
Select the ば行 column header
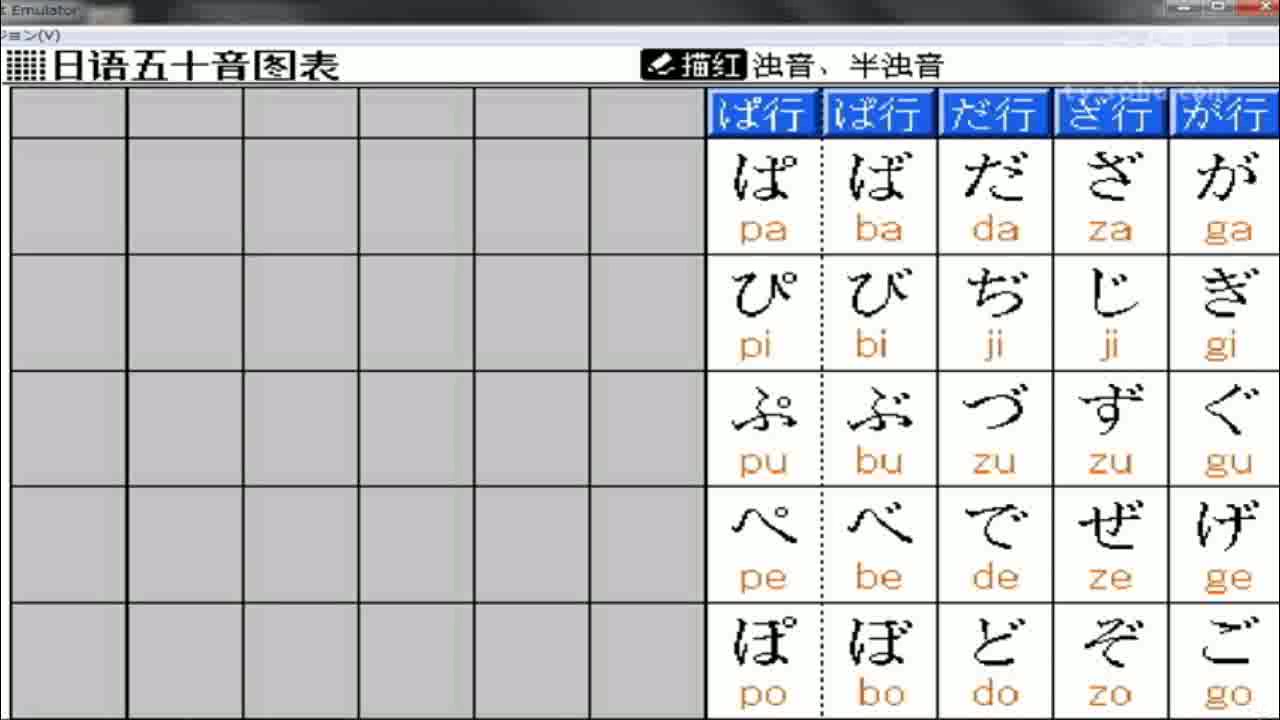click(x=880, y=113)
